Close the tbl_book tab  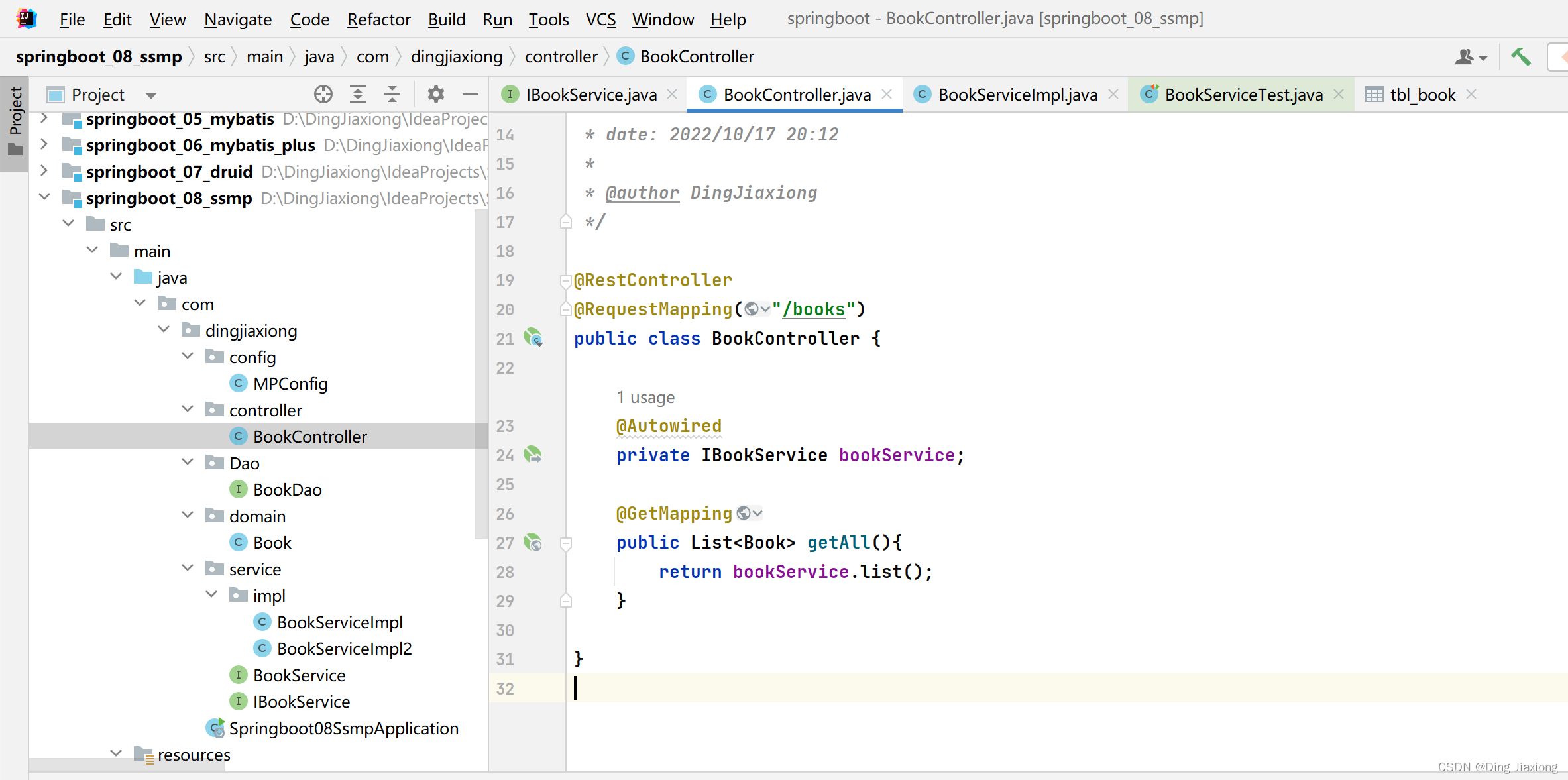[1471, 95]
